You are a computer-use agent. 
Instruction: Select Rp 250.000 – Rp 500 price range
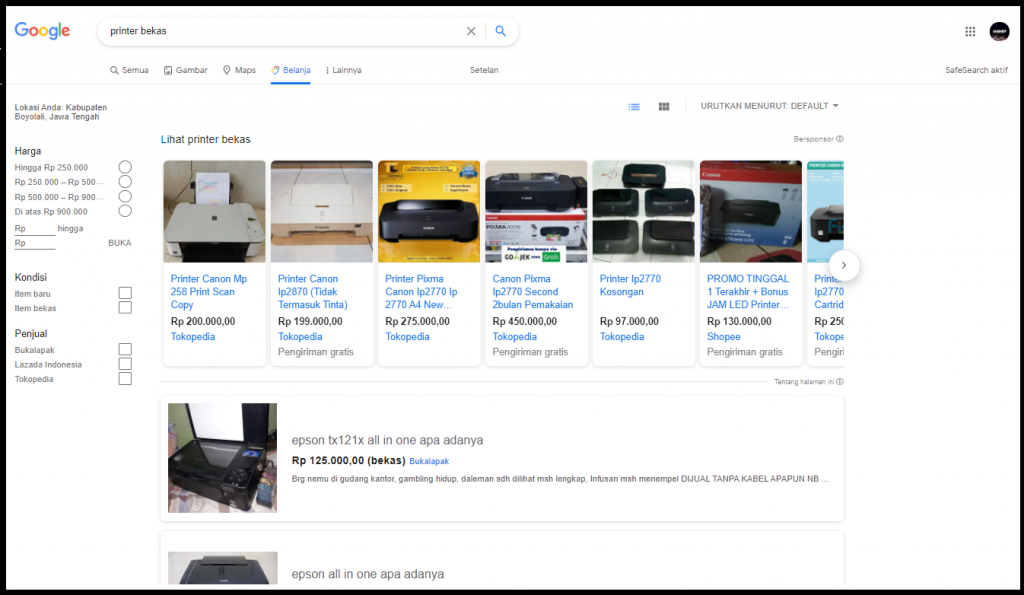(x=125, y=182)
